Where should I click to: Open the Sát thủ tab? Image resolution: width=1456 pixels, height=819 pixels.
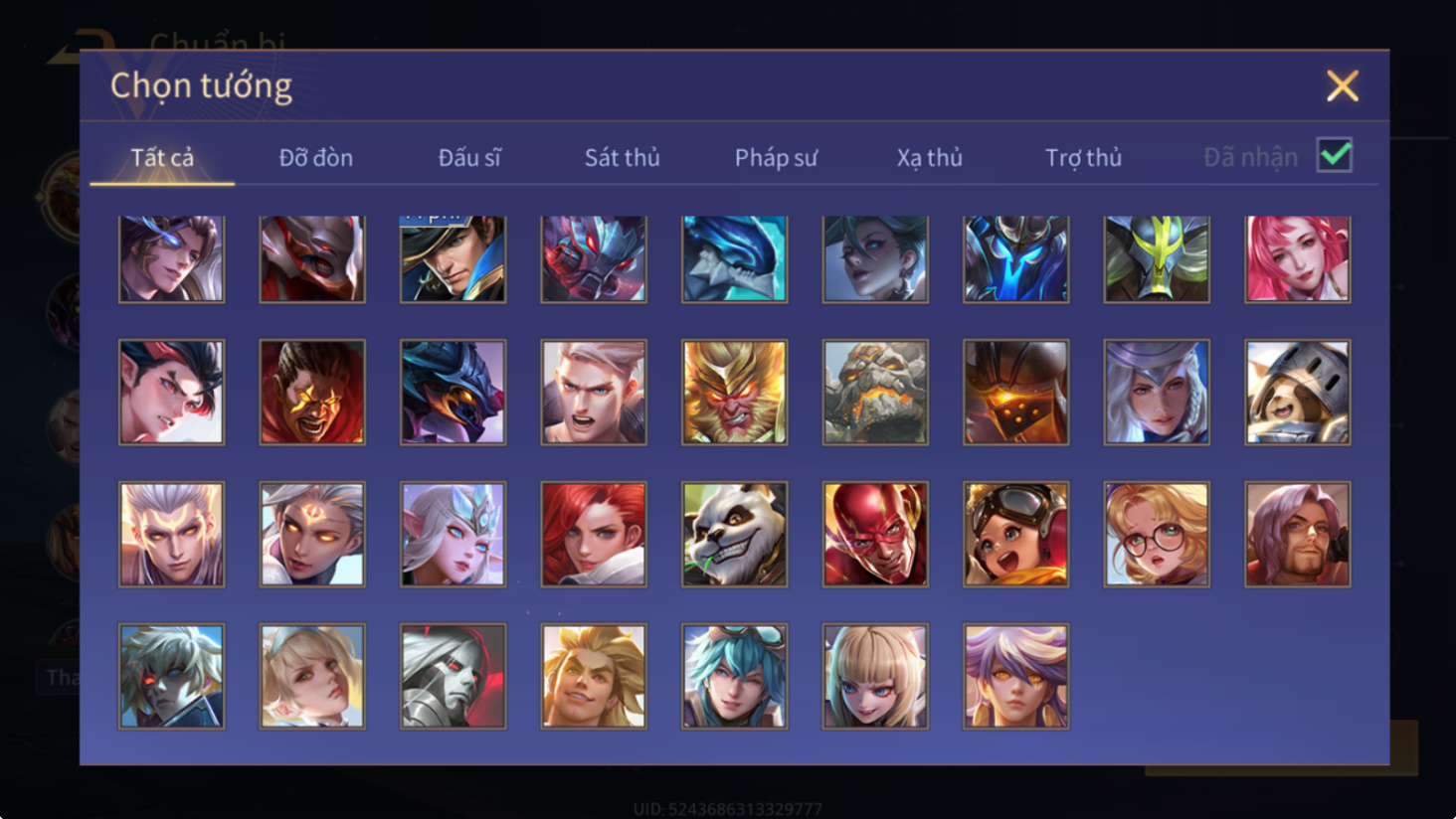(622, 157)
